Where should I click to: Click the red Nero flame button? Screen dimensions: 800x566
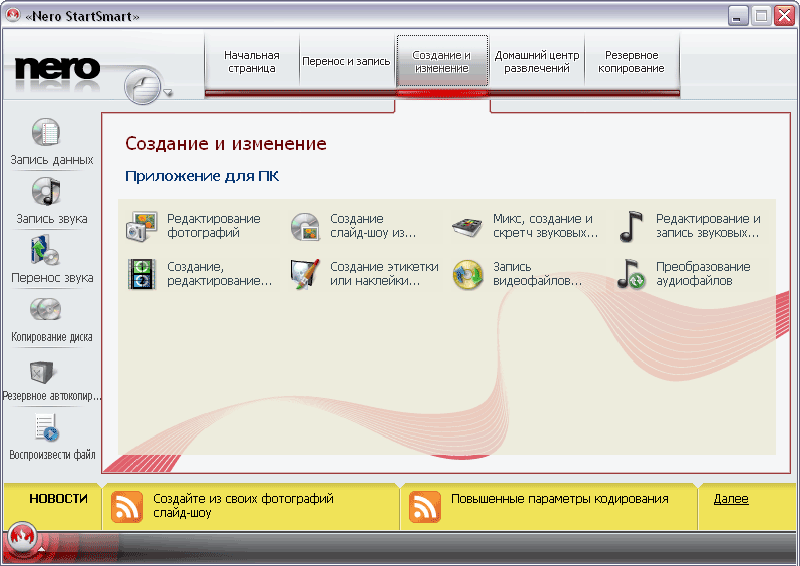(22, 537)
